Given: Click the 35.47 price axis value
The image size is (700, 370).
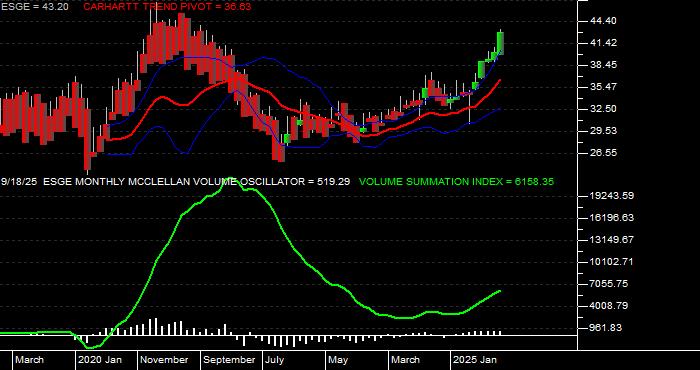Looking at the screenshot, I should [x=603, y=87].
